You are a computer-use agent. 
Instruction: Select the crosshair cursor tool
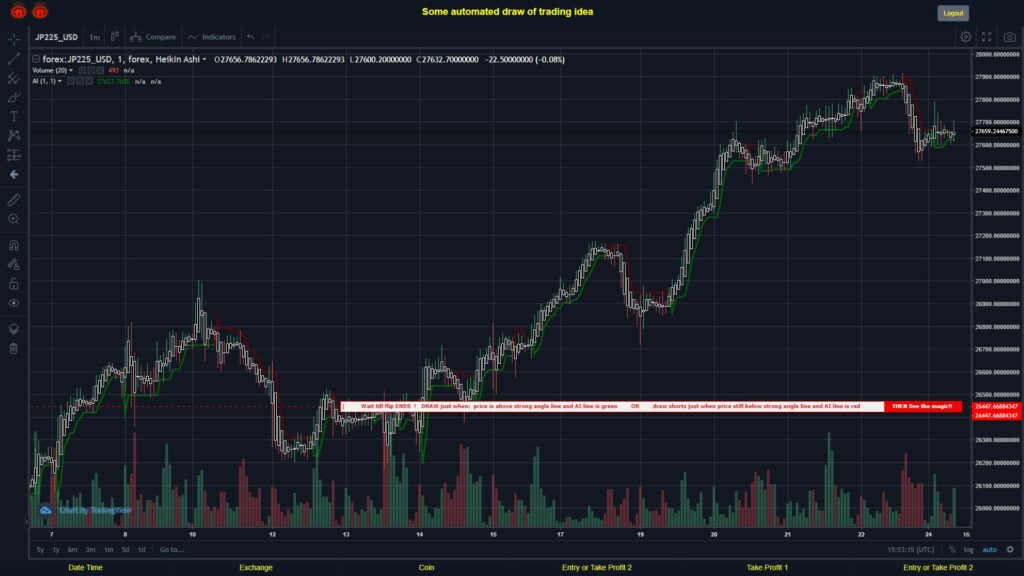pos(14,39)
